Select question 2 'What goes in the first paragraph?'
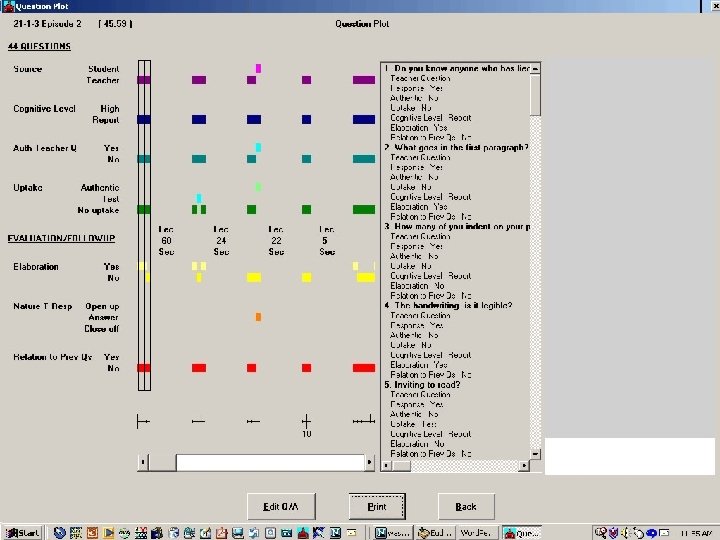This screenshot has height=540, width=720. pyautogui.click(x=456, y=147)
